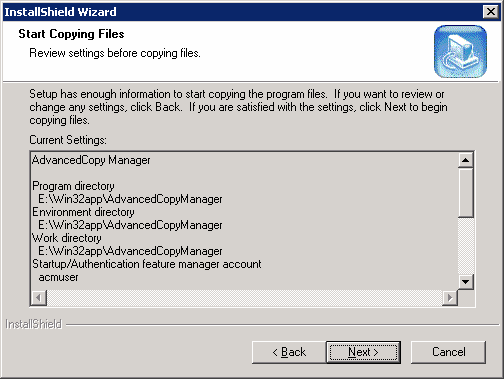
Task: Click the acmuser account entry
Action: tap(59, 277)
